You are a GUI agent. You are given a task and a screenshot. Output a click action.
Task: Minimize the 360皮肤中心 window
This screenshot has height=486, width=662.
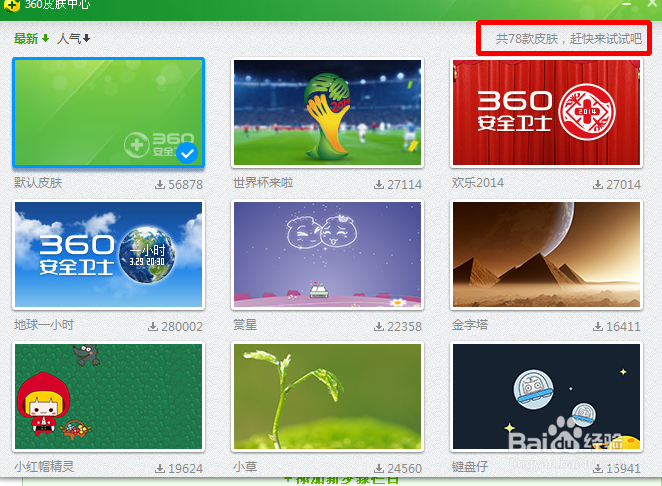point(627,4)
